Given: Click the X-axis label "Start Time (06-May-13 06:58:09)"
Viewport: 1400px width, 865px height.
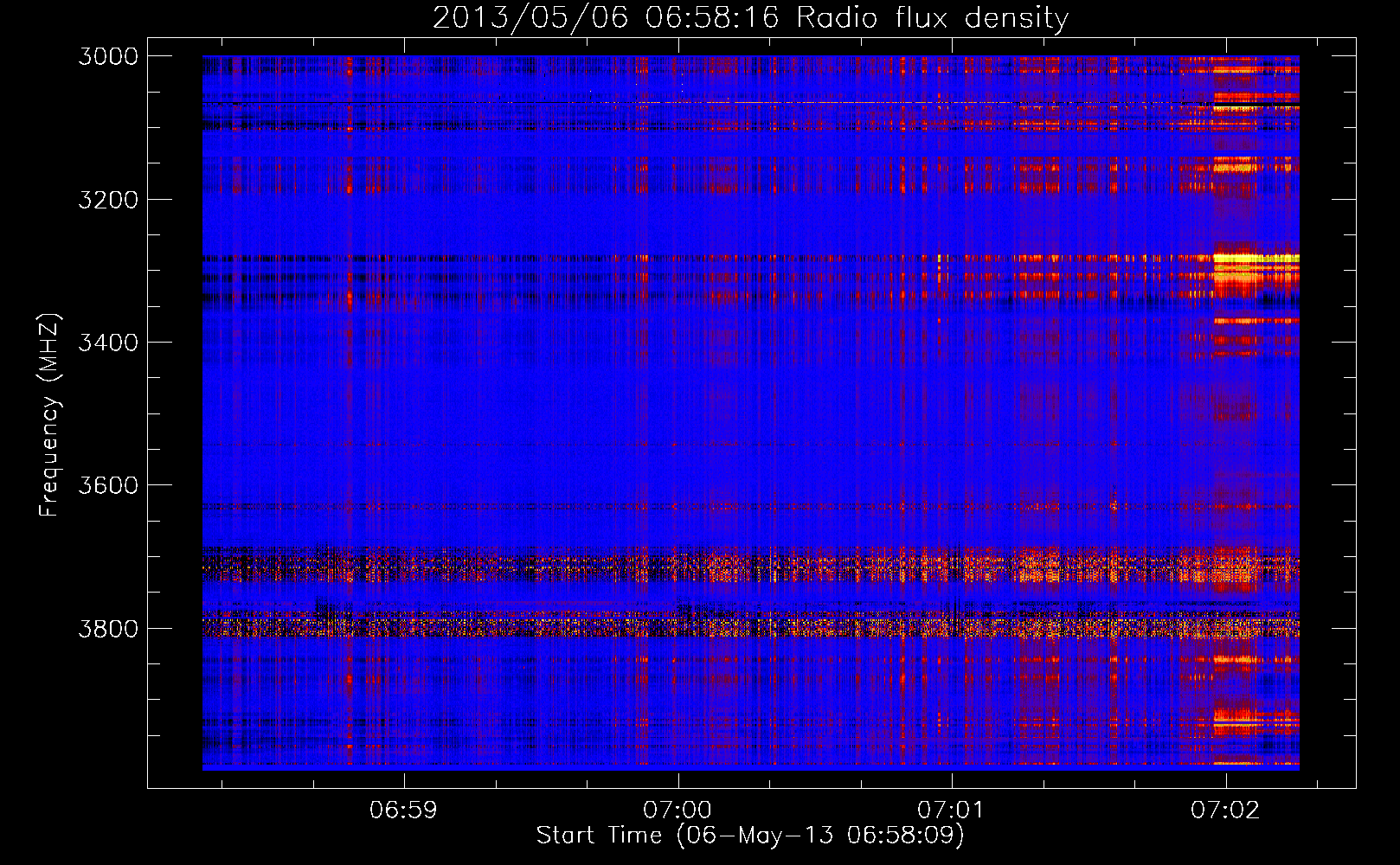Looking at the screenshot, I should [x=749, y=836].
